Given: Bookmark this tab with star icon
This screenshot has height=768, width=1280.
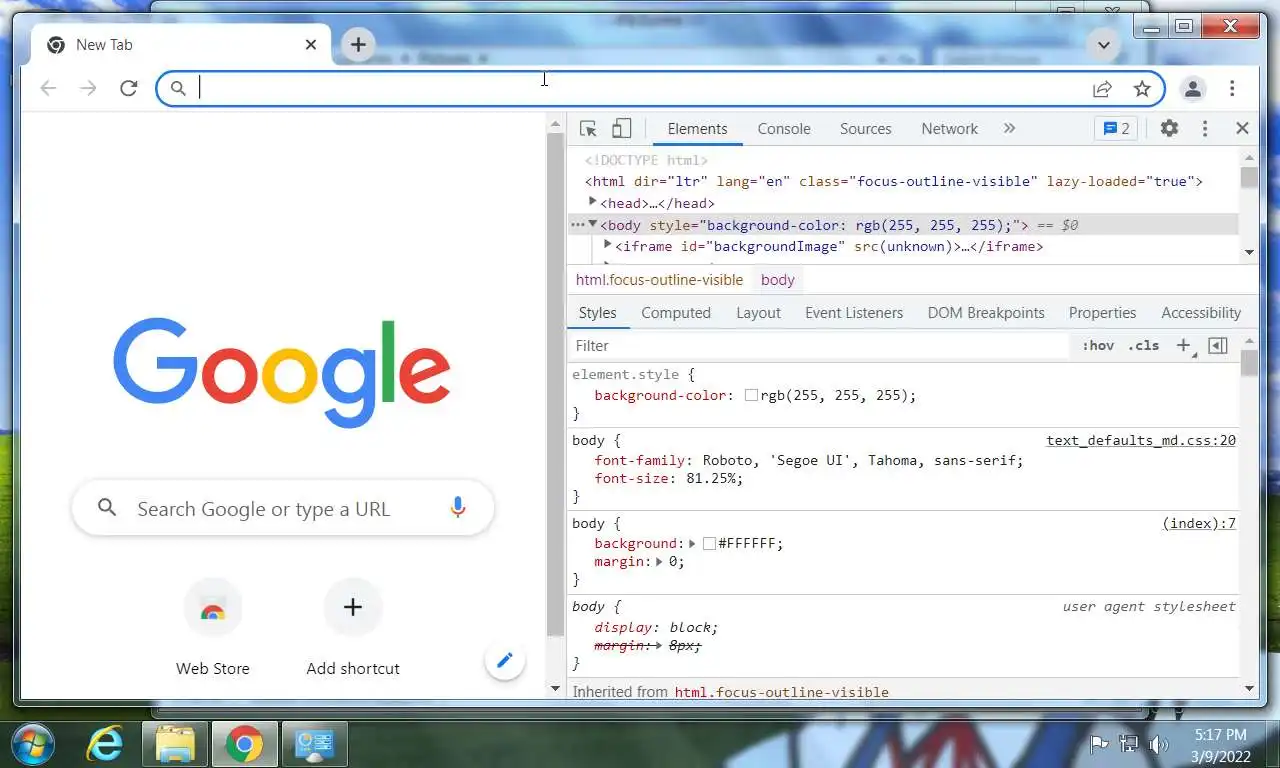Looking at the screenshot, I should click(x=1142, y=89).
